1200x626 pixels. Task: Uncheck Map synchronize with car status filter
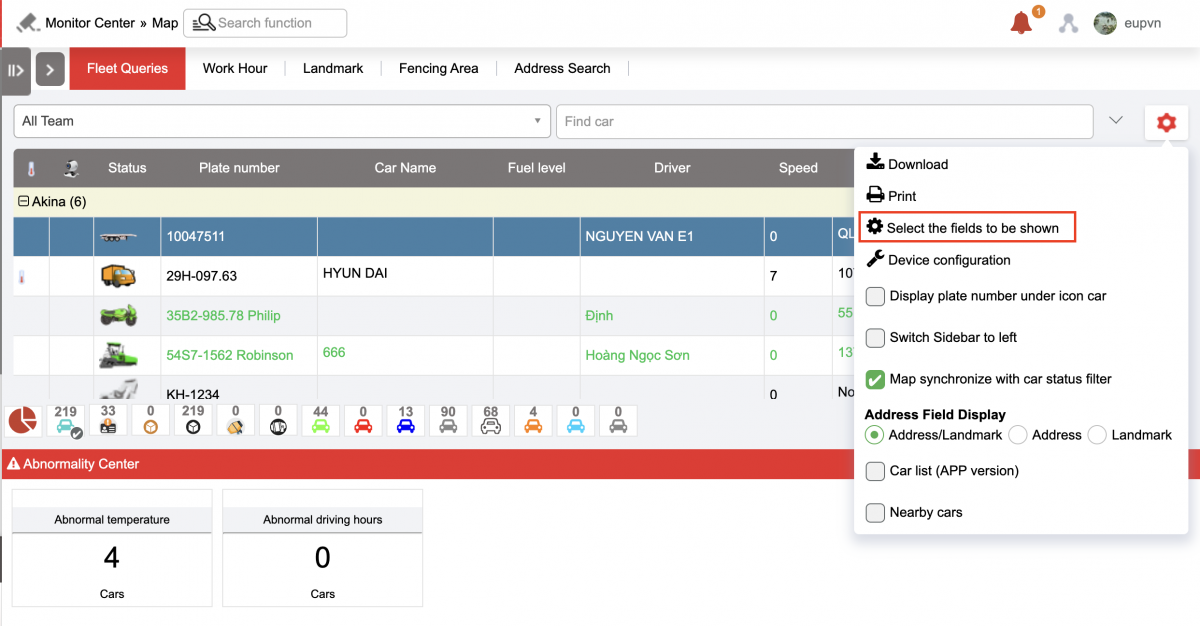[875, 380]
